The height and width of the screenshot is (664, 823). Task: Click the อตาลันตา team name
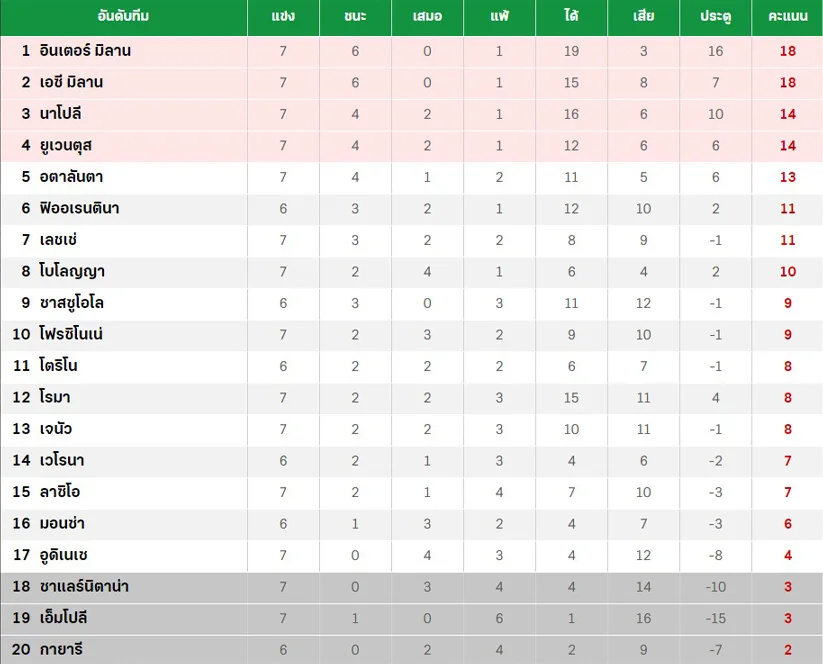[71, 177]
